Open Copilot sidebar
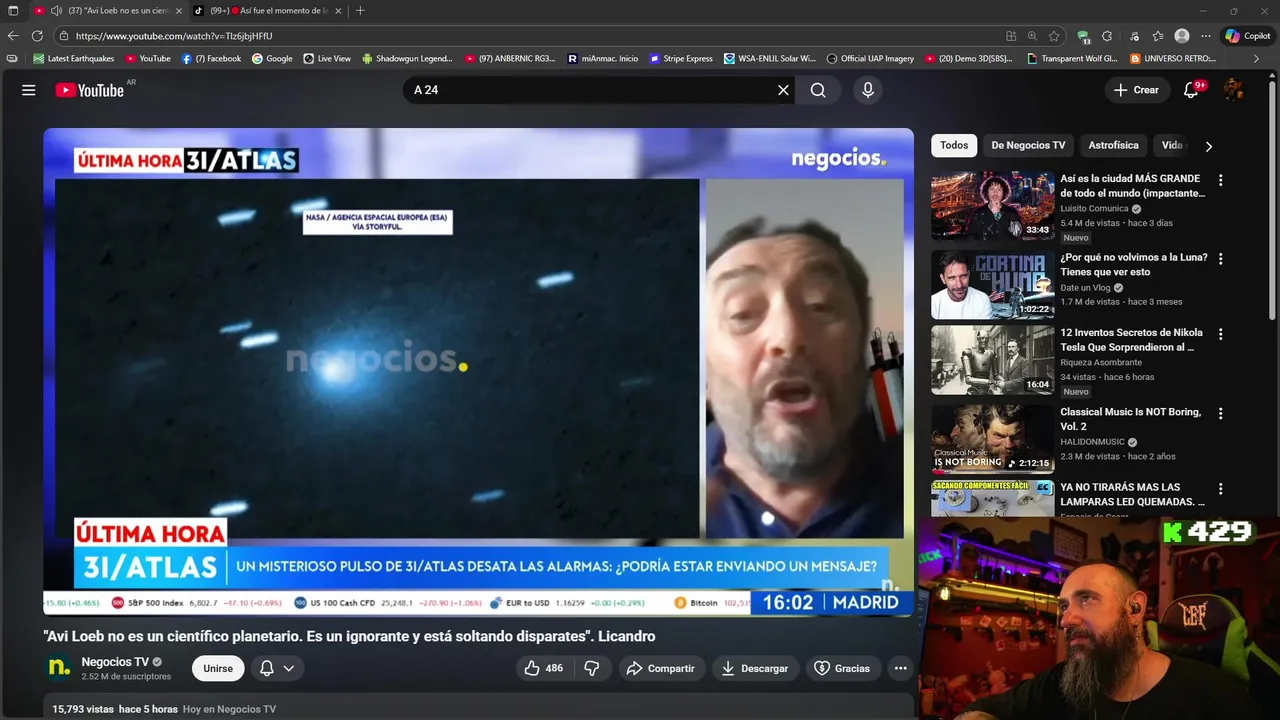1280x720 pixels. tap(1247, 36)
